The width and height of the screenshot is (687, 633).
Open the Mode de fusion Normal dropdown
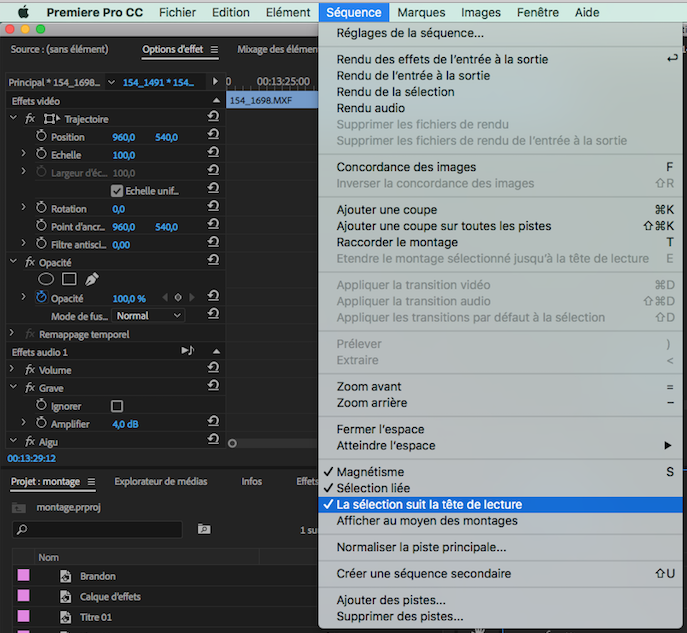coord(149,316)
